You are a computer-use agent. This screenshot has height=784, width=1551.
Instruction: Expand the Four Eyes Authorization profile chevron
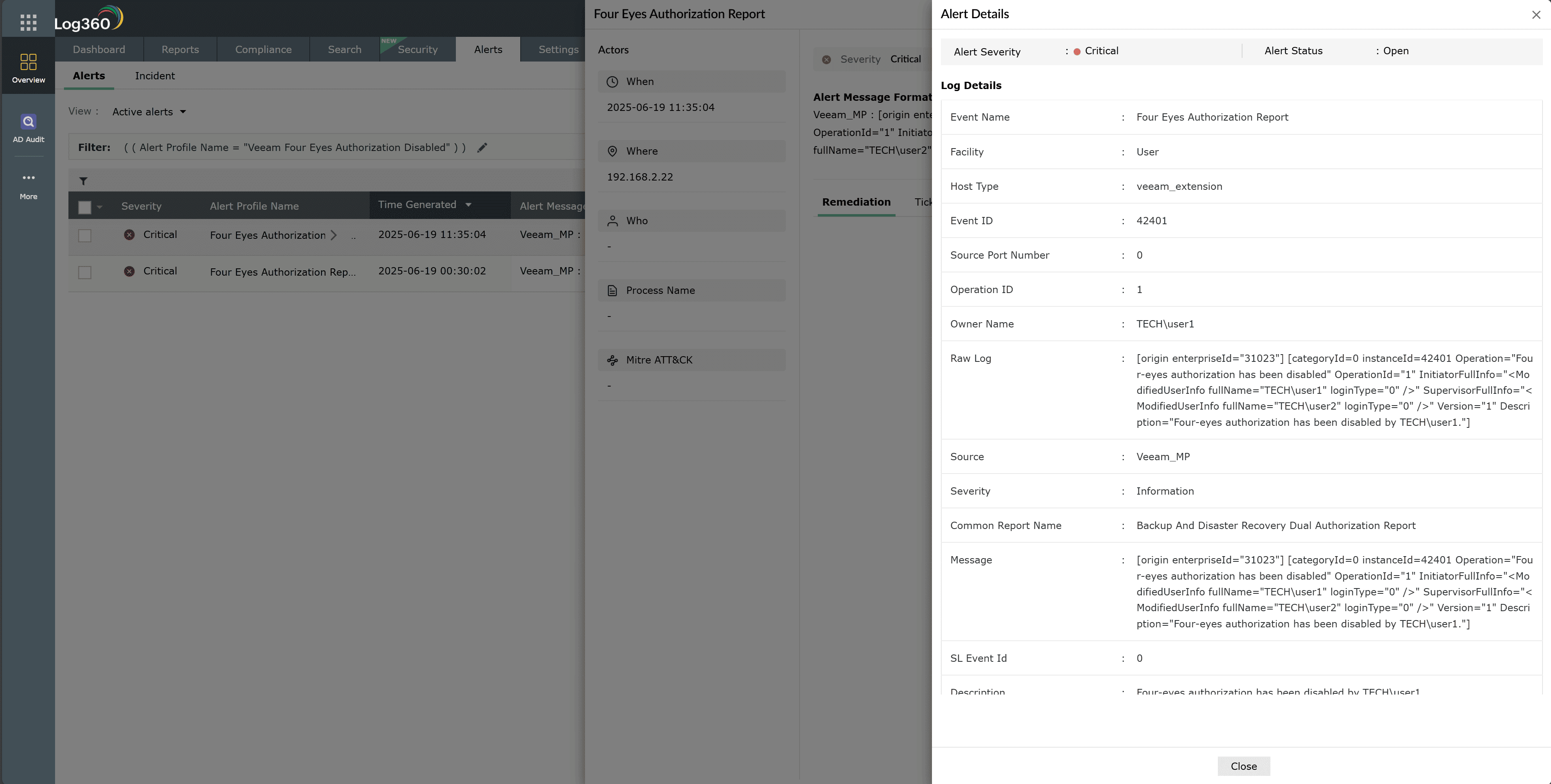335,236
